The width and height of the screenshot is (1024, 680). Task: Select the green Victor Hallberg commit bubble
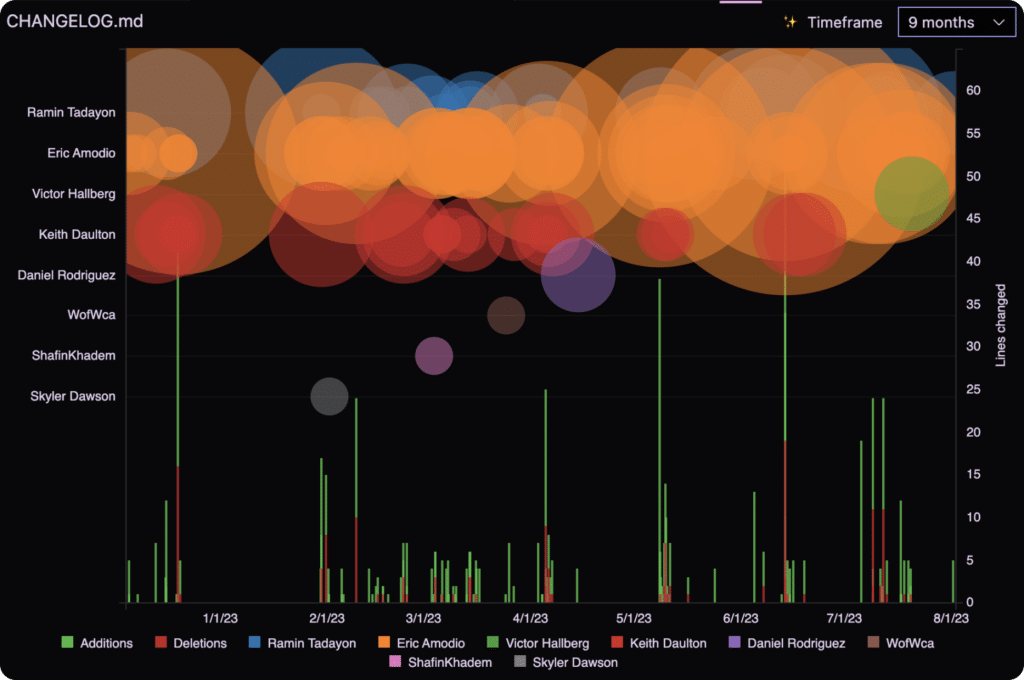tap(911, 193)
